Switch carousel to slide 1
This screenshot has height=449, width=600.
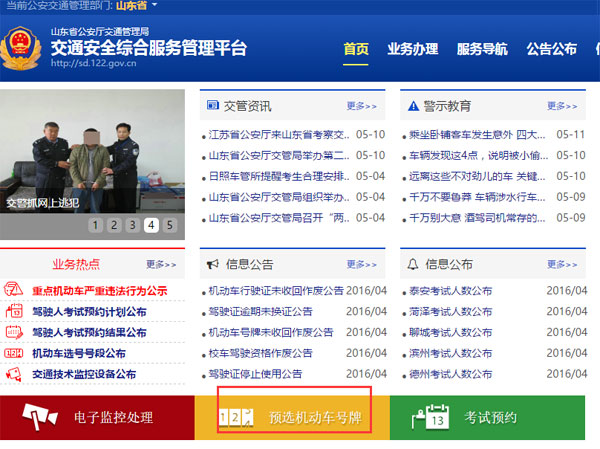tap(95, 225)
